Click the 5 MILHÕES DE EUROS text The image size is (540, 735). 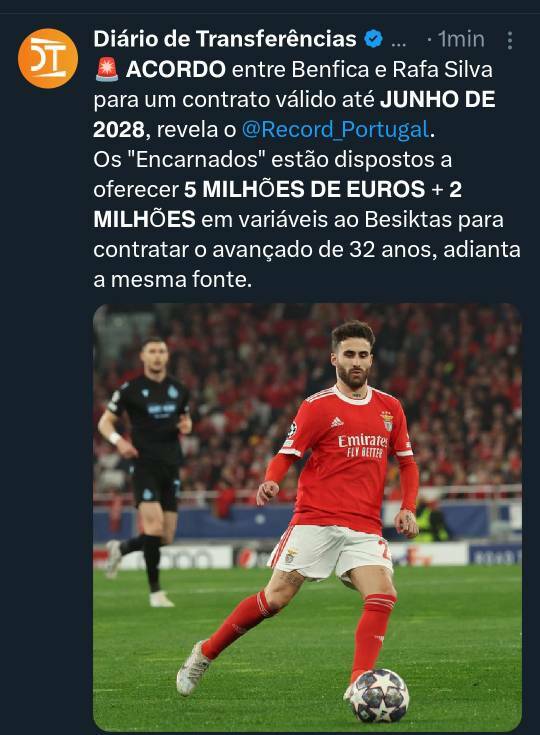coord(304,189)
